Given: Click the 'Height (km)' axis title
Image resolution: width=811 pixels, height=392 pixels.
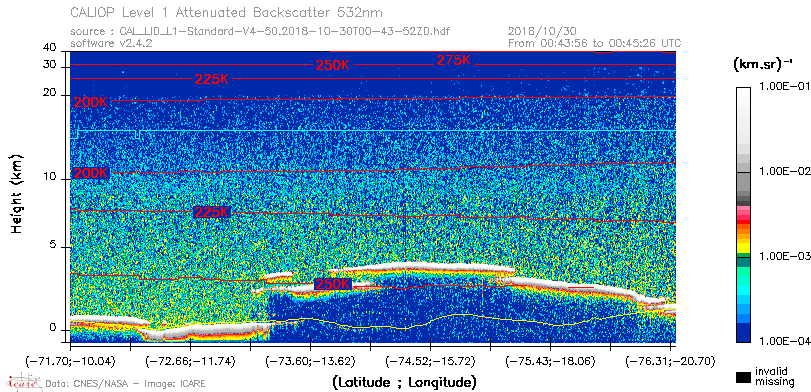Looking at the screenshot, I should coord(17,193).
